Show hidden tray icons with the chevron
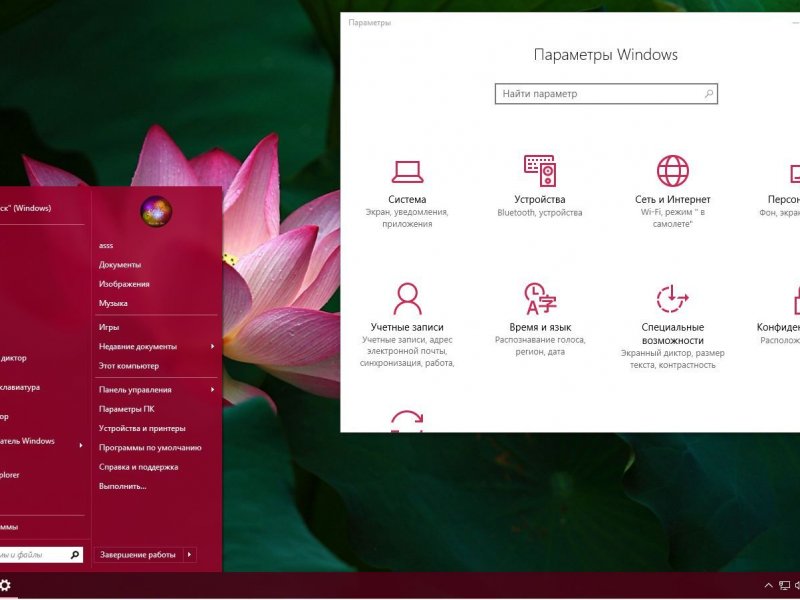Screen dimensions: 800x600 tap(768, 586)
